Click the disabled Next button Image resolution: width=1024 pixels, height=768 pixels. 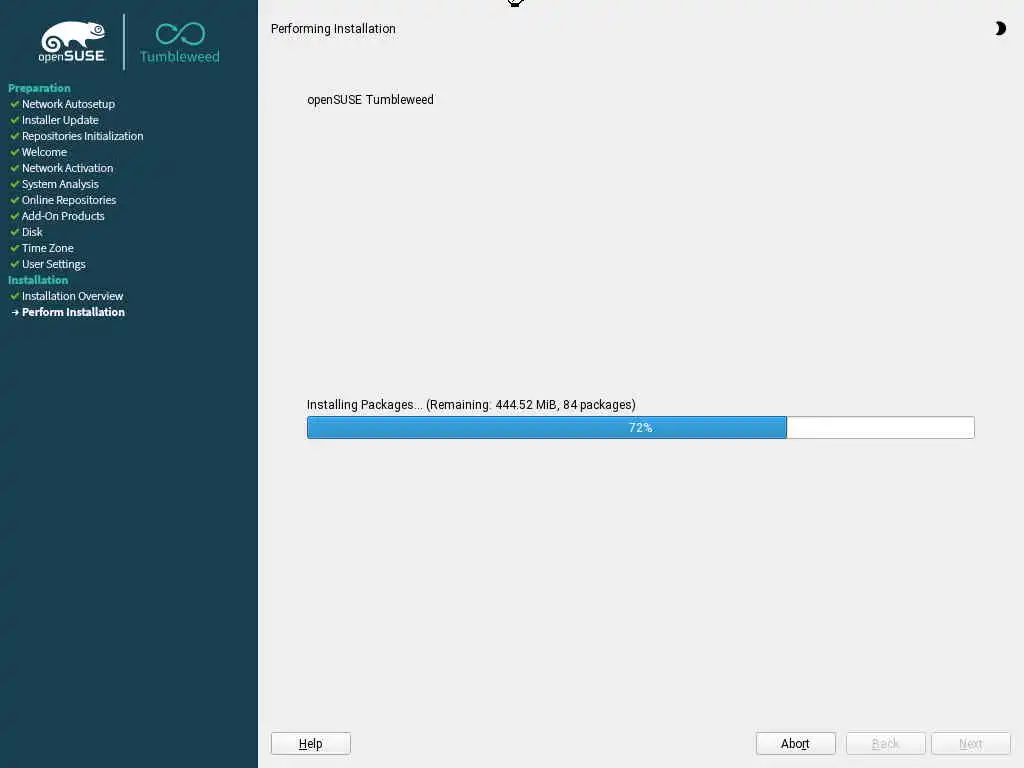click(x=971, y=743)
